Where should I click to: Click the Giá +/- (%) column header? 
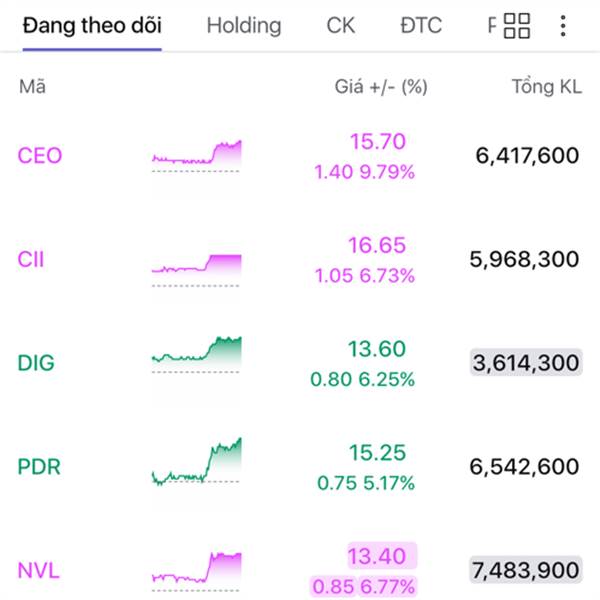point(380,87)
